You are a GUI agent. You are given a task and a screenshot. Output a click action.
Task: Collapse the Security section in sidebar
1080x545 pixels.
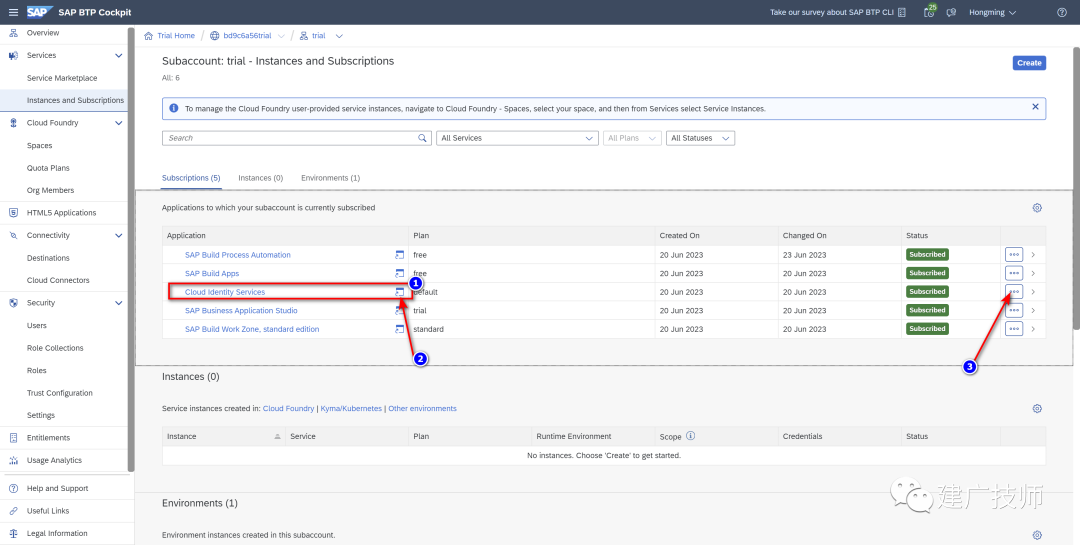click(x=118, y=303)
